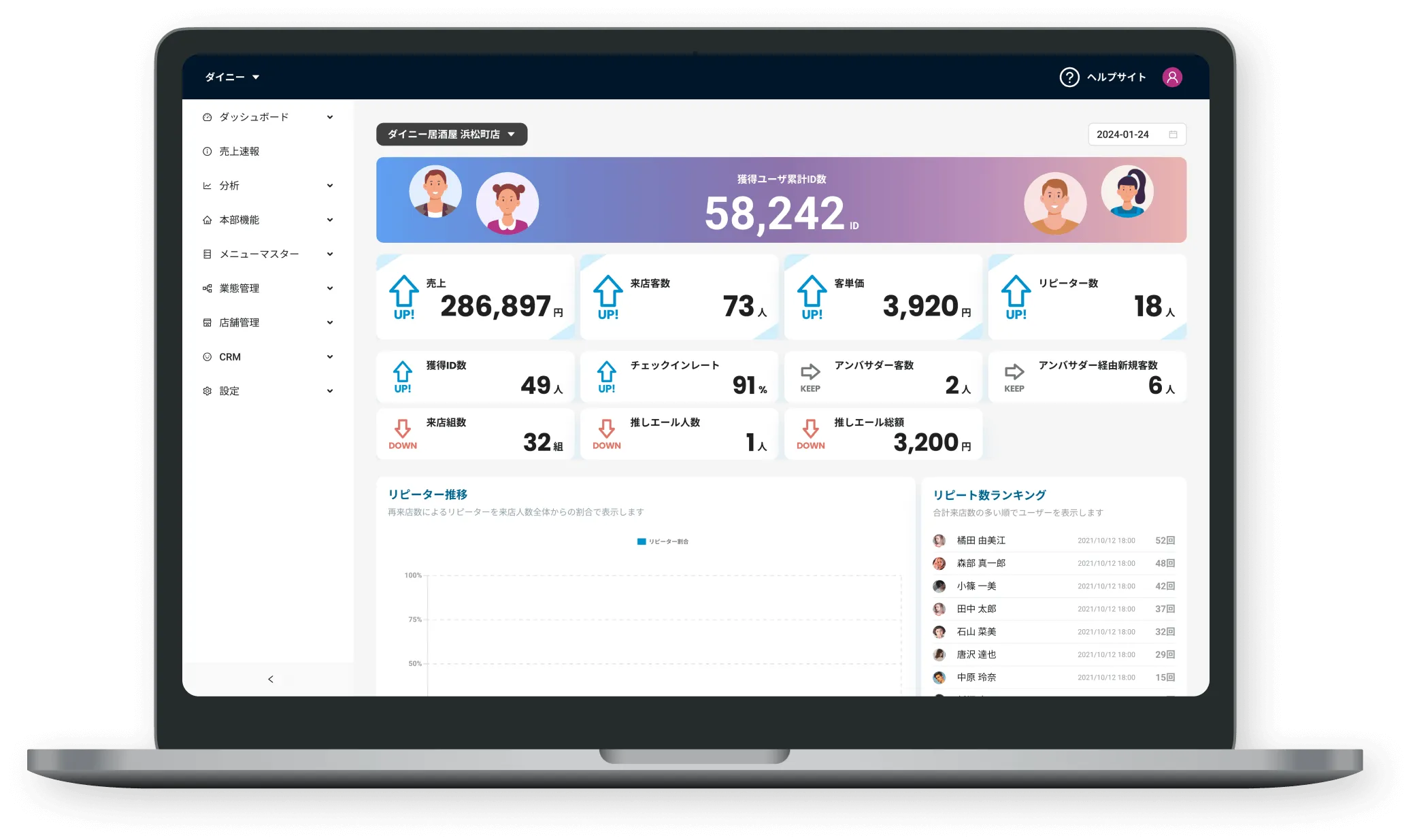Expand the メニューマスター chevron

click(x=330, y=254)
